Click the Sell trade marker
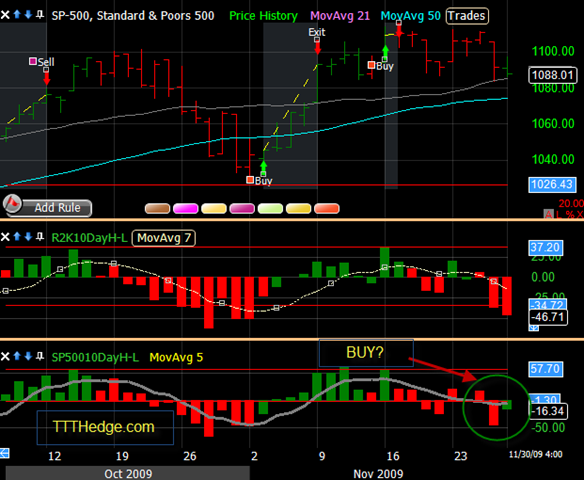This screenshot has width=584, height=480. (x=42, y=61)
